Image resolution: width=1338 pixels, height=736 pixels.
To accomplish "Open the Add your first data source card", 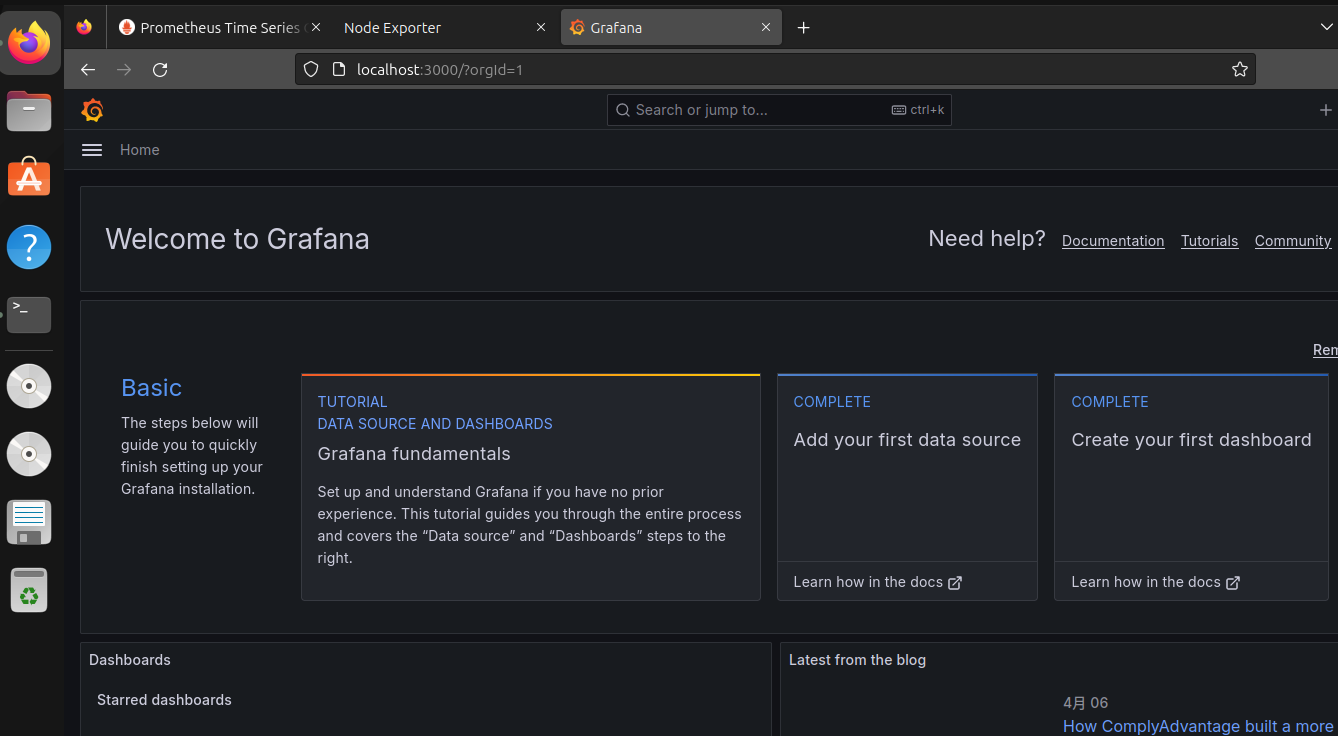I will (x=907, y=487).
